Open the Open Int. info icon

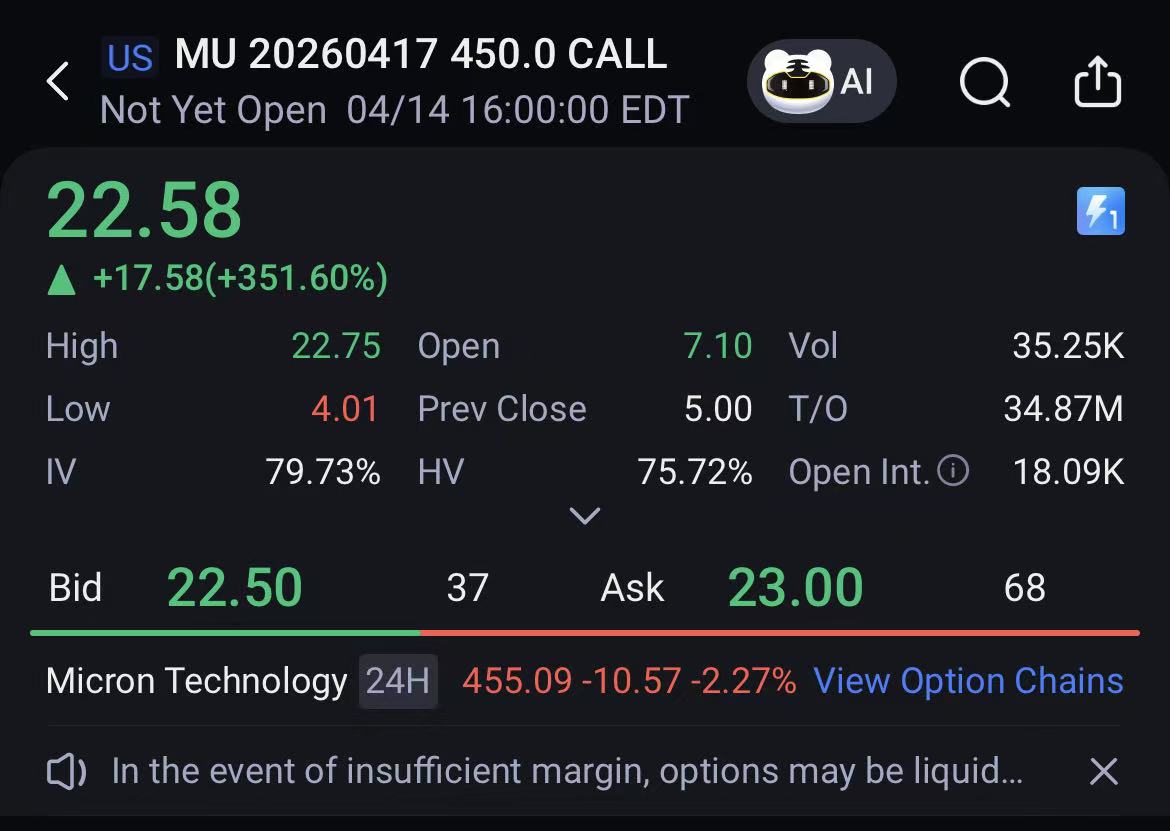click(x=953, y=471)
